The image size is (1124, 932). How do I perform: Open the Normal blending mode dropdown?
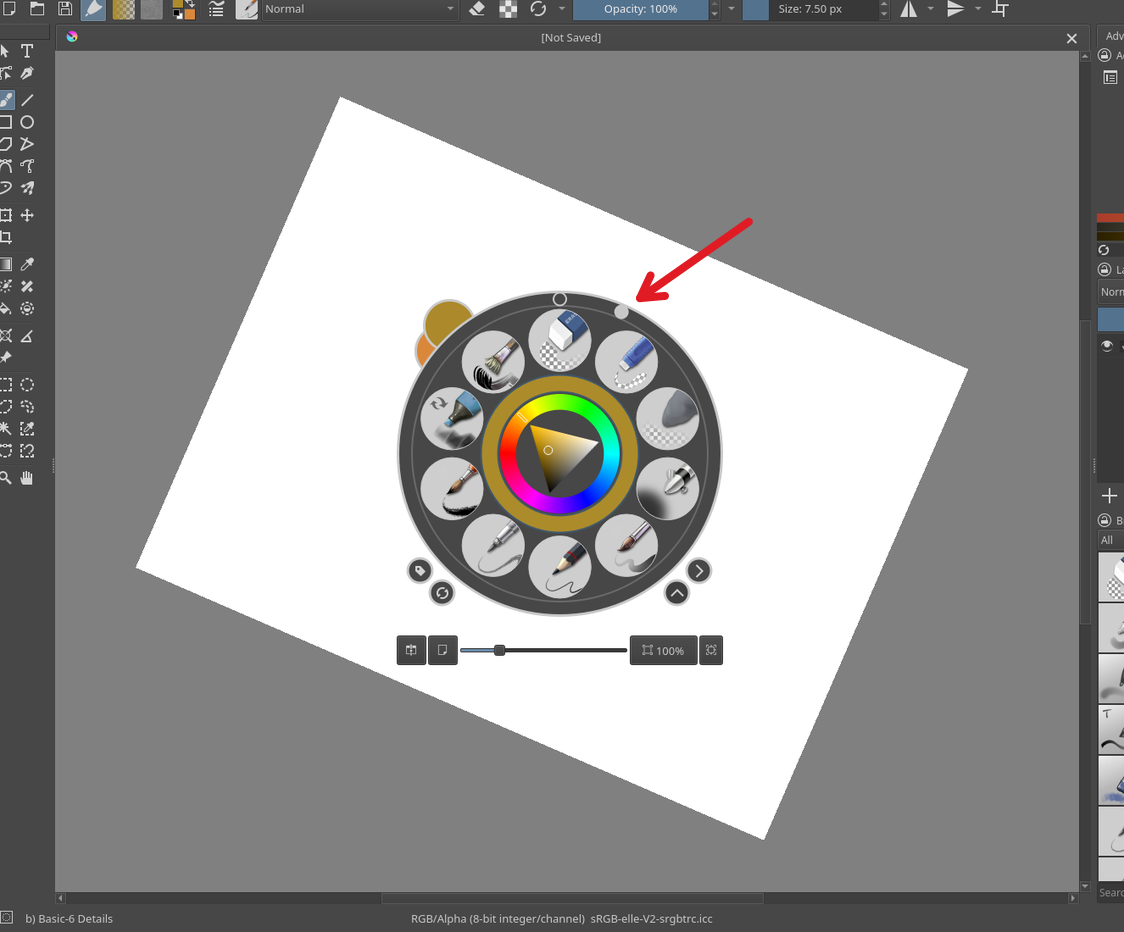point(360,9)
